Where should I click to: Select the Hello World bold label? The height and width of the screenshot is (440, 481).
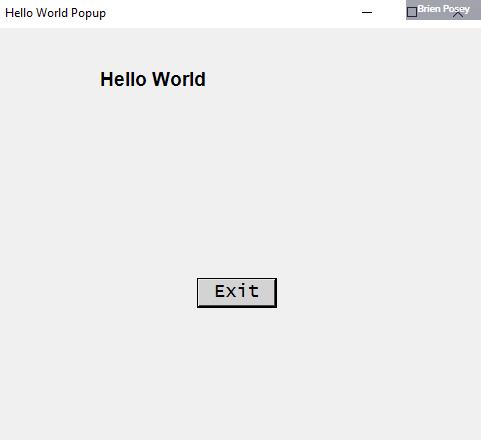click(153, 79)
